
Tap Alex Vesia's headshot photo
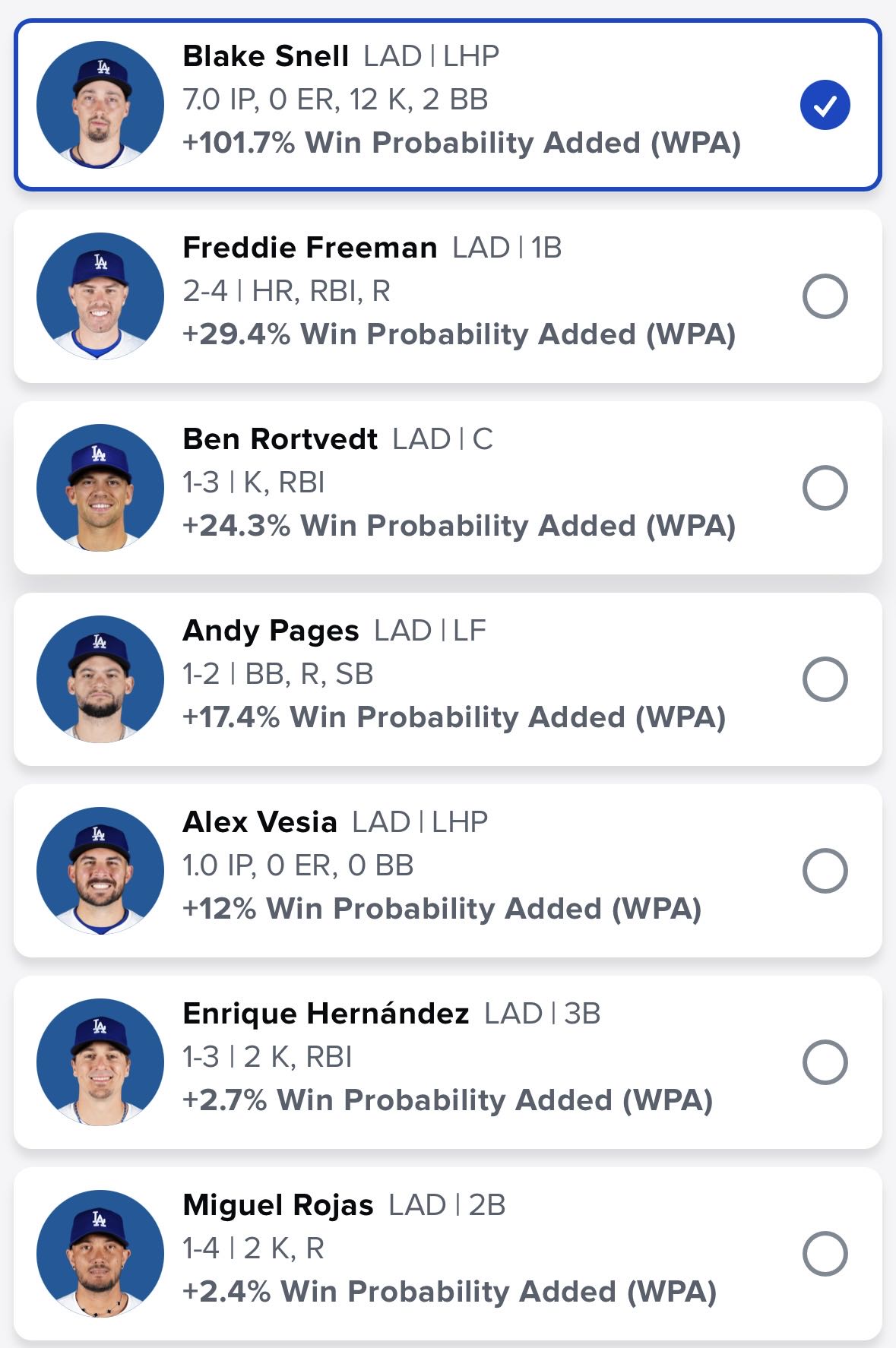pyautogui.click(x=100, y=871)
